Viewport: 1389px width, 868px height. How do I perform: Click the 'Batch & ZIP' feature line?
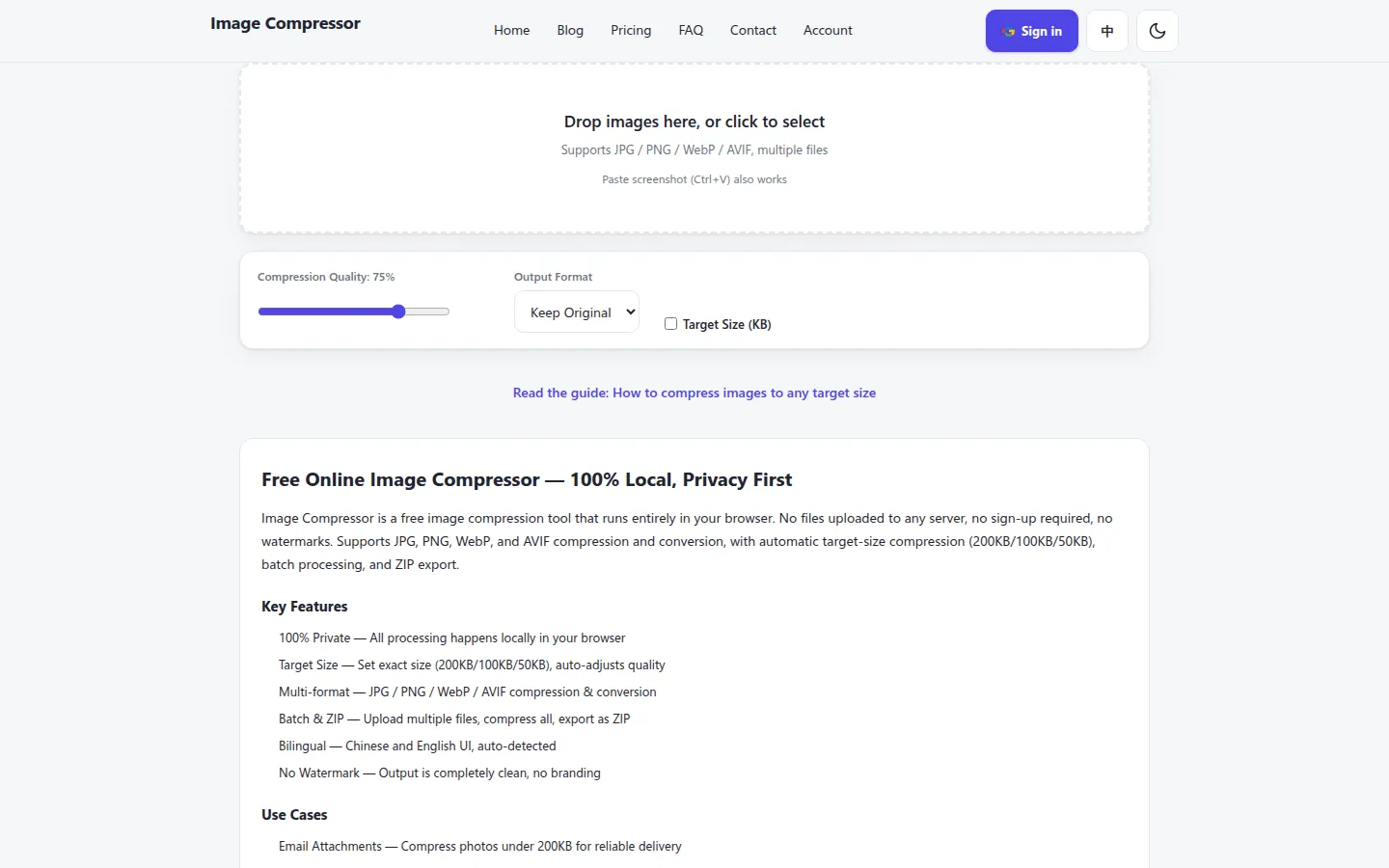pyautogui.click(x=454, y=719)
